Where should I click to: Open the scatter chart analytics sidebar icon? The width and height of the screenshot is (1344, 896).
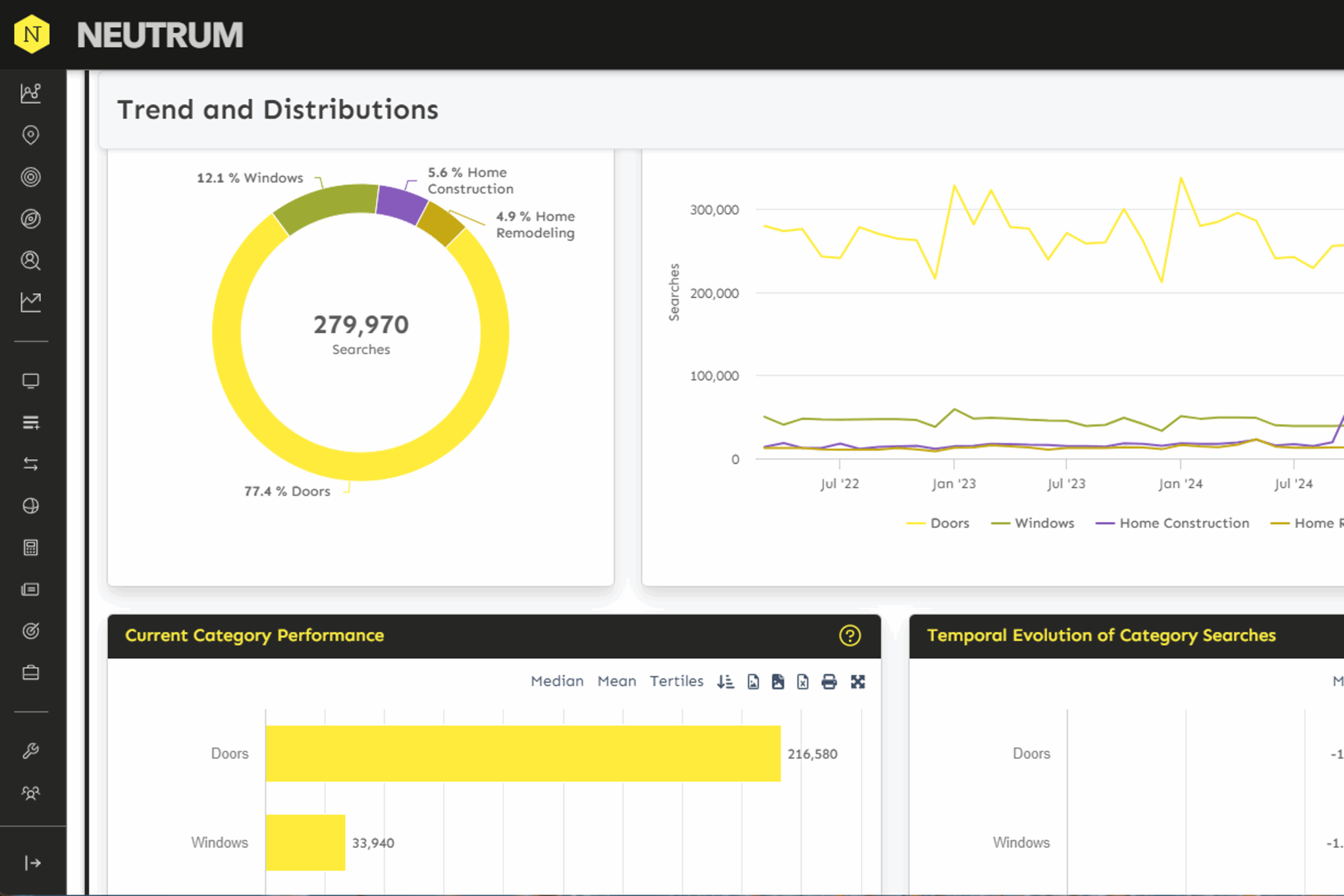30,93
